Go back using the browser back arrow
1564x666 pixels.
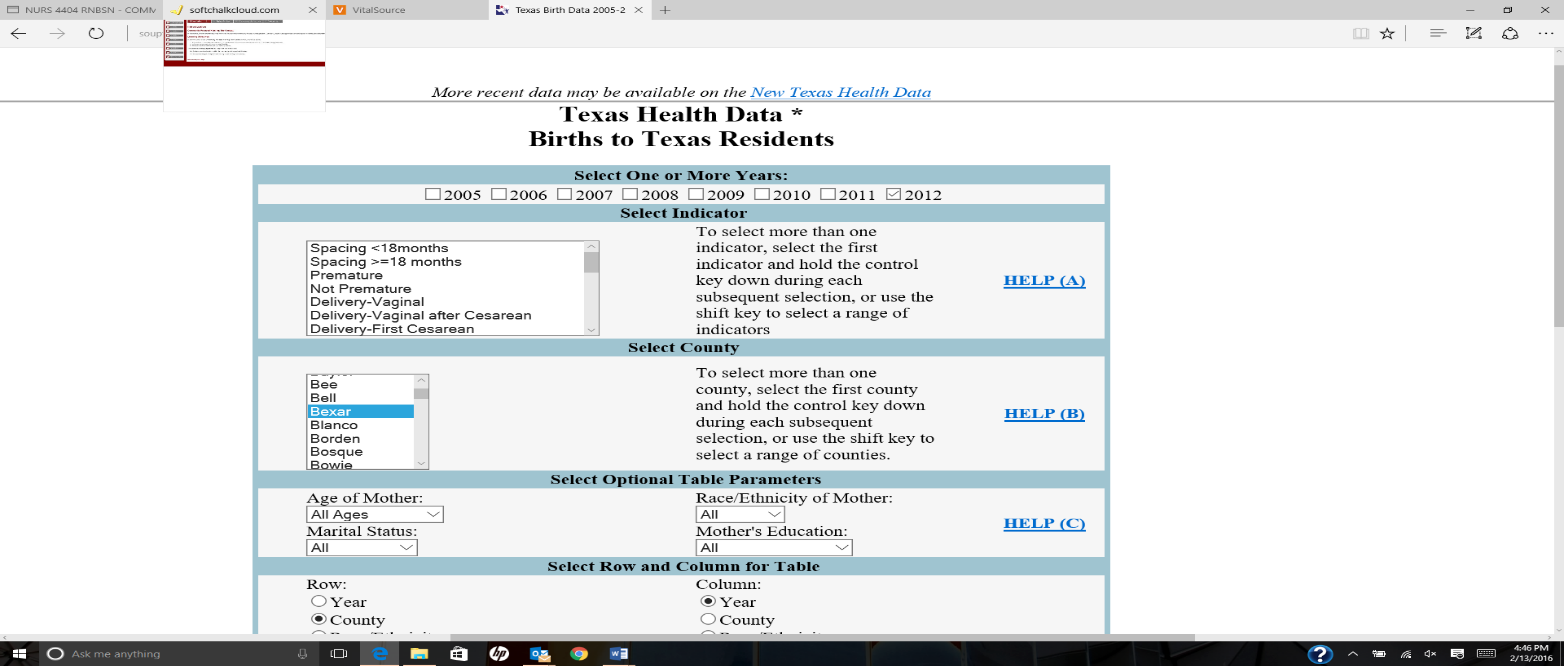pyautogui.click(x=19, y=33)
